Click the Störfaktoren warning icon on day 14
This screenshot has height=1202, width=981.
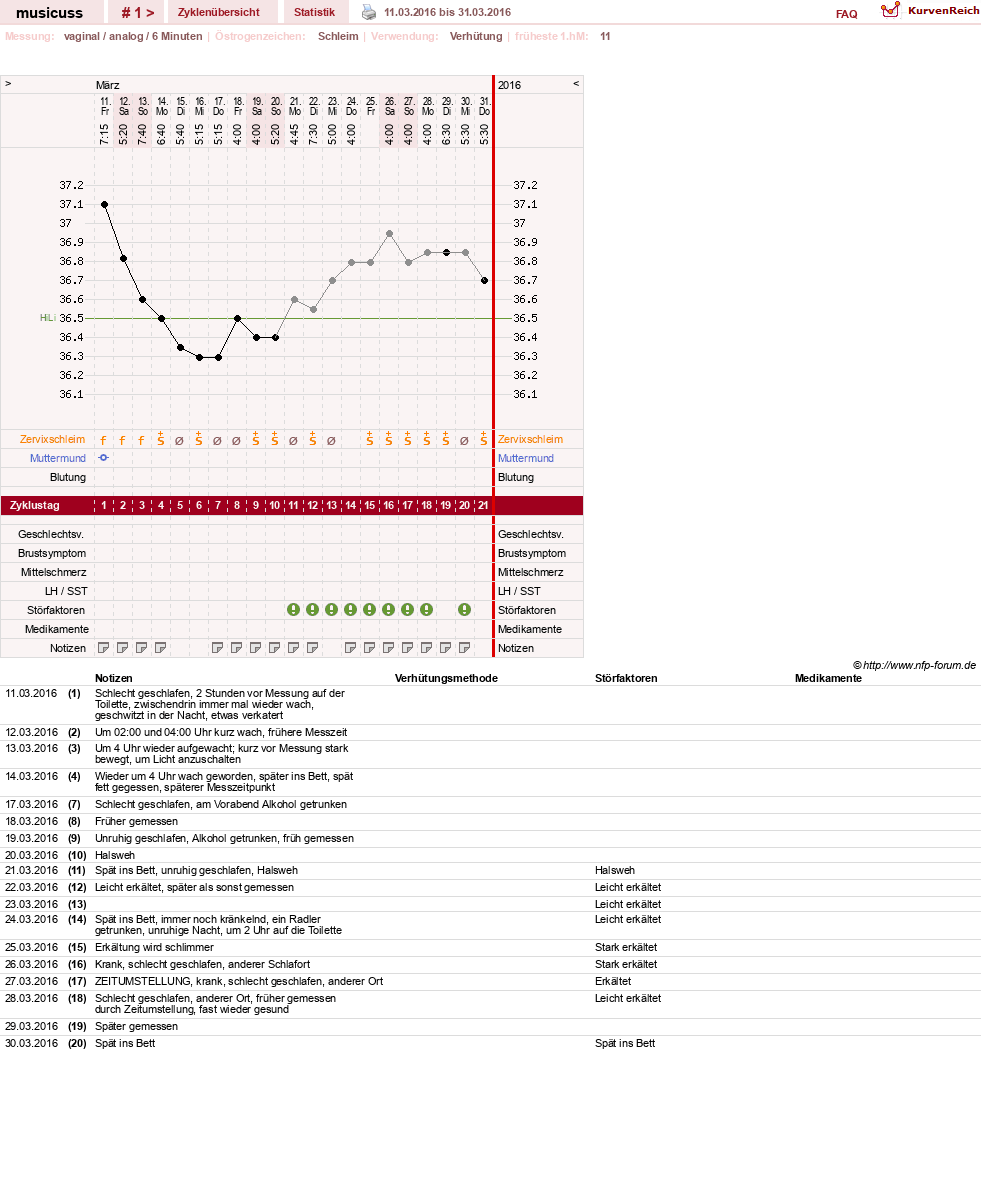pos(351,609)
